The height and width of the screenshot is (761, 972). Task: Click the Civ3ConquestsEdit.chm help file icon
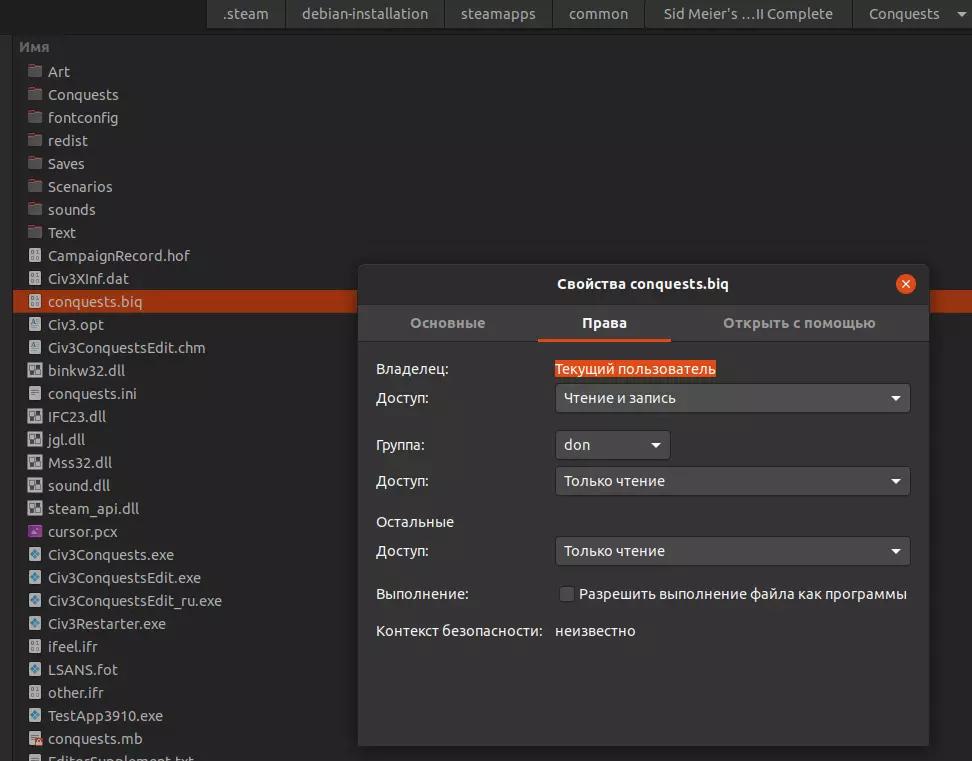(x=35, y=348)
